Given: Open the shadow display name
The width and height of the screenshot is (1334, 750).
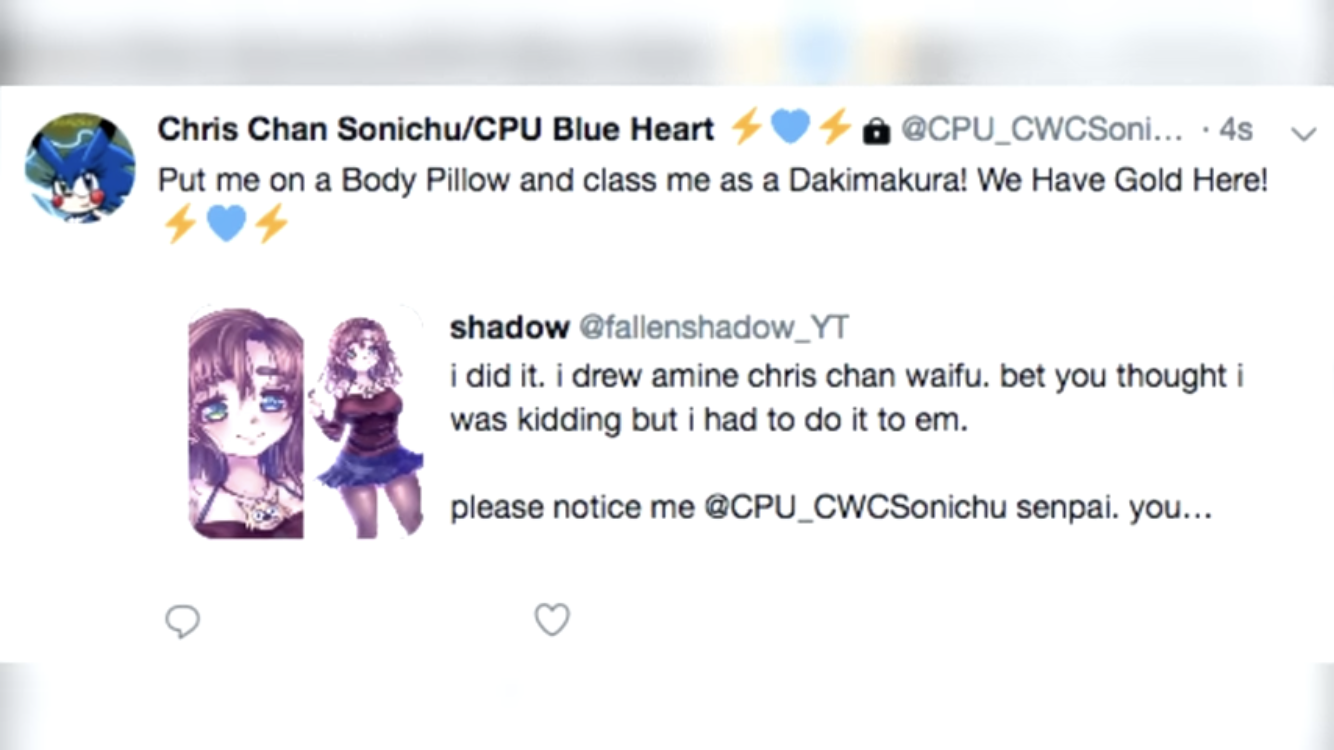Looking at the screenshot, I should (x=510, y=327).
